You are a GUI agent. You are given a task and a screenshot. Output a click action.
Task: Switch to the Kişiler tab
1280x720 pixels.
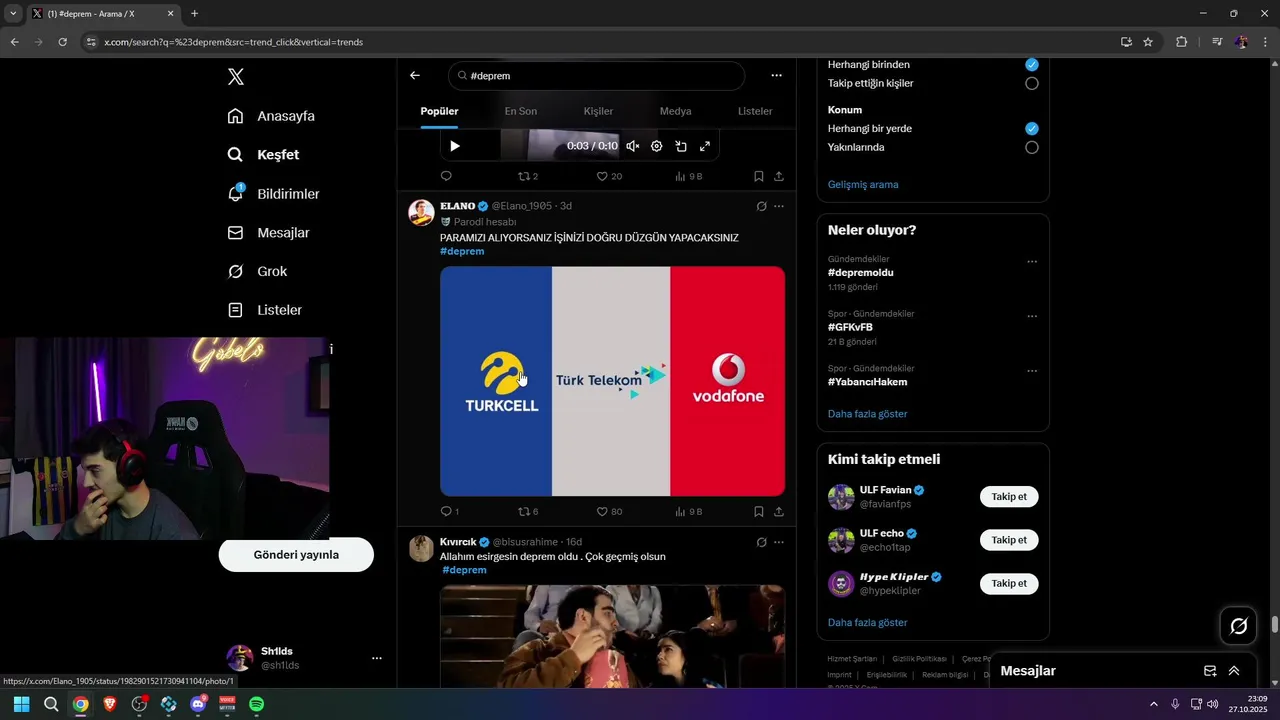pos(598,111)
